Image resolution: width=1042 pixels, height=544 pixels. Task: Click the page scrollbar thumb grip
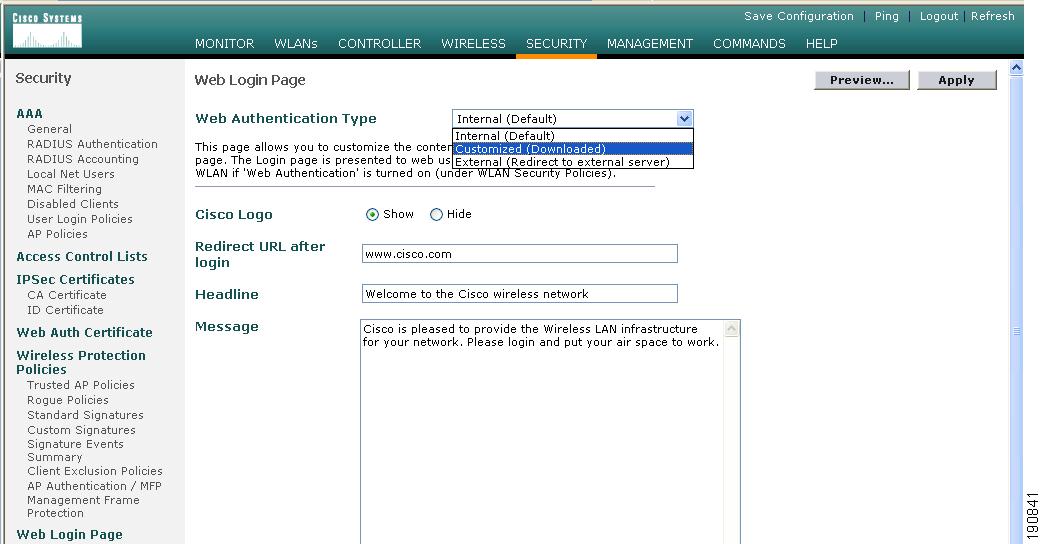1016,331
